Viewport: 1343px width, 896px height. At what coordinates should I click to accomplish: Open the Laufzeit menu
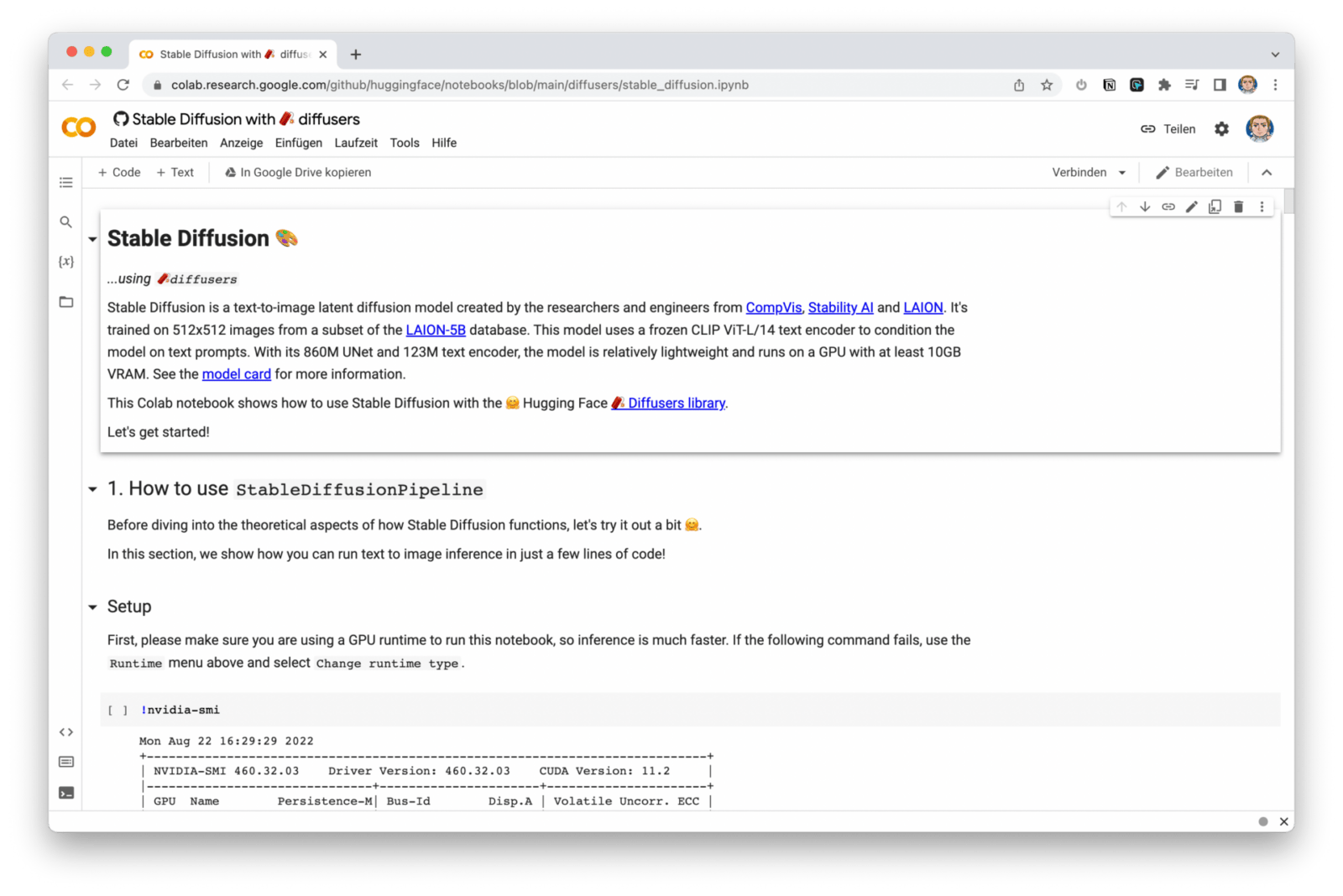click(356, 143)
